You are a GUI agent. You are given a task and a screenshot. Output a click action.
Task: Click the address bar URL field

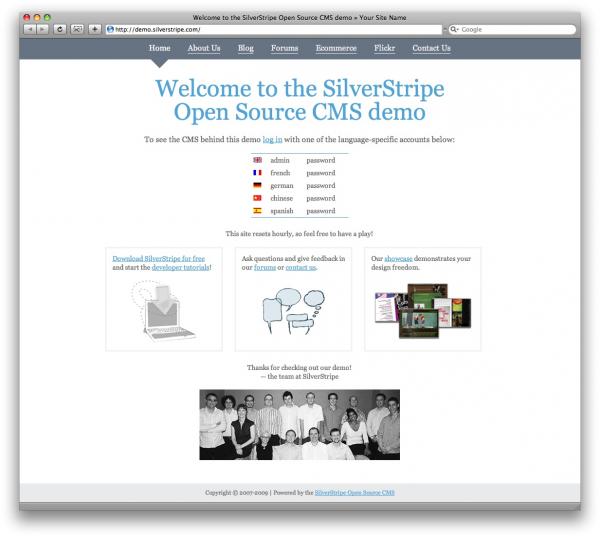coord(274,29)
